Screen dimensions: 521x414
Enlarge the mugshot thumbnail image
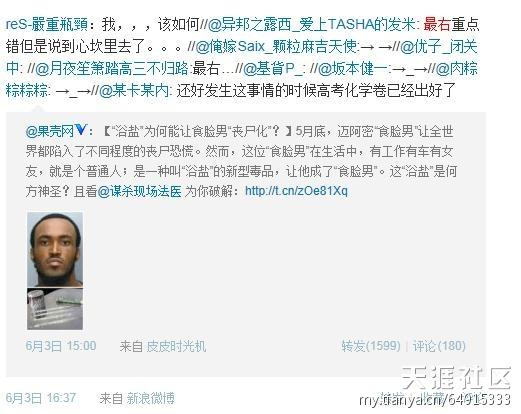[55, 249]
